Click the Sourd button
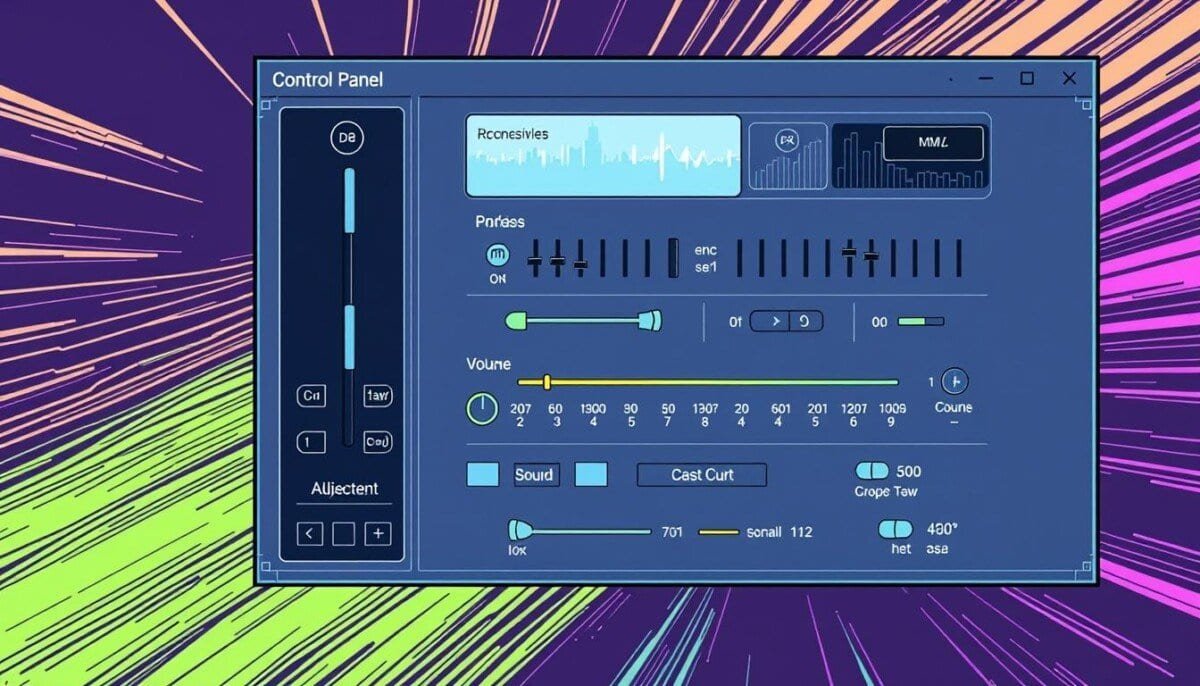Screen dimensions: 1200x686 pos(535,475)
